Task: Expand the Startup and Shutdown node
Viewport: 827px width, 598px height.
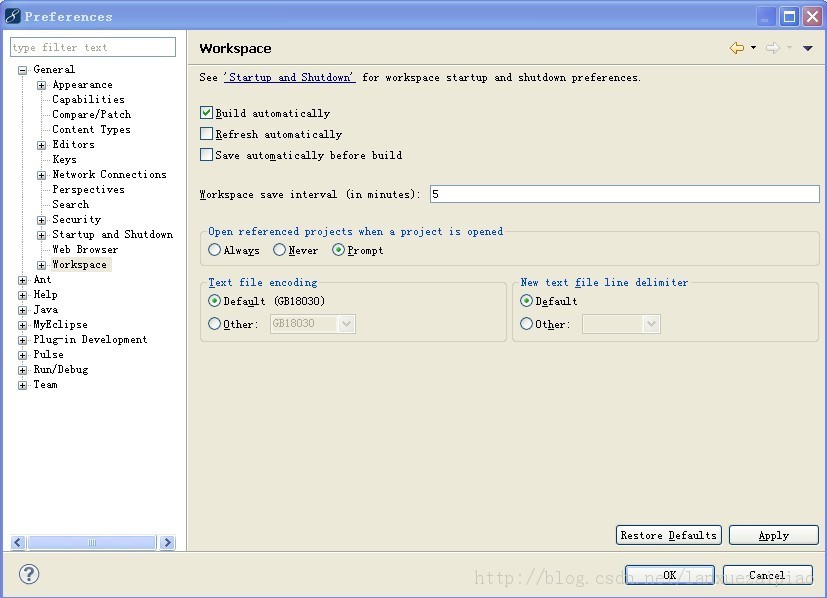Action: pos(41,235)
